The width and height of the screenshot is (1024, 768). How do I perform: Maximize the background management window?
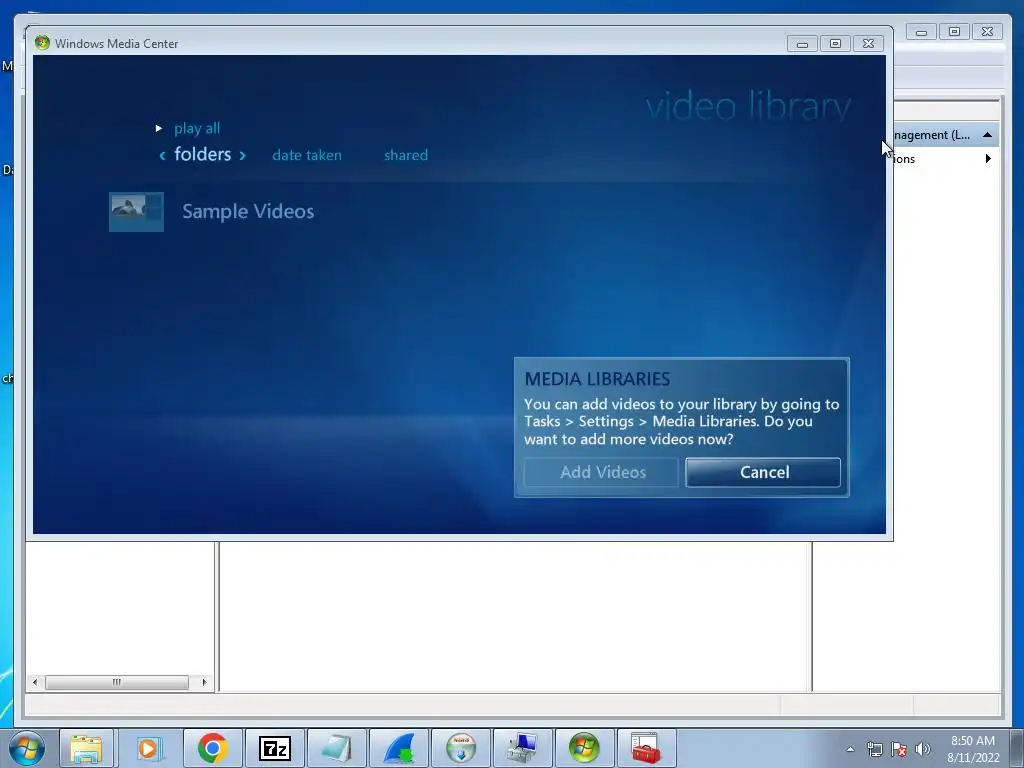[953, 31]
